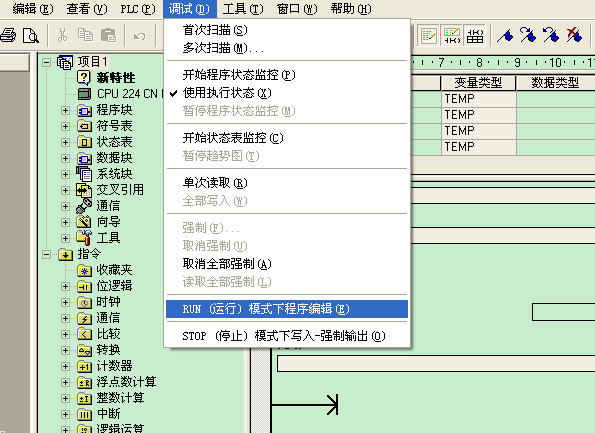Image resolution: width=595 pixels, height=433 pixels.
Task: Click the 变量类型 column header
Action: point(478,83)
